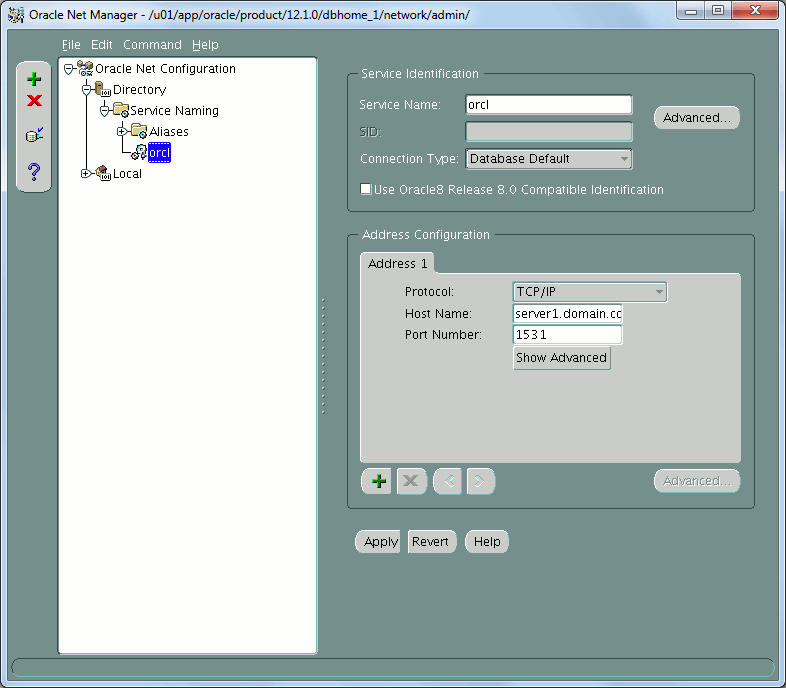Open the Command menu
Screen dimensions: 786x688
tap(152, 45)
